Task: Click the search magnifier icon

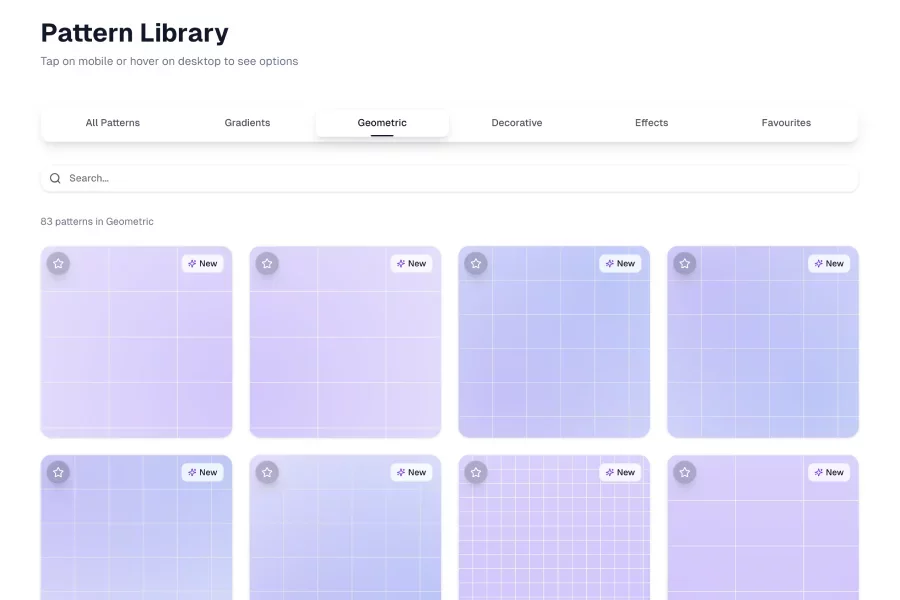Action: (x=55, y=178)
